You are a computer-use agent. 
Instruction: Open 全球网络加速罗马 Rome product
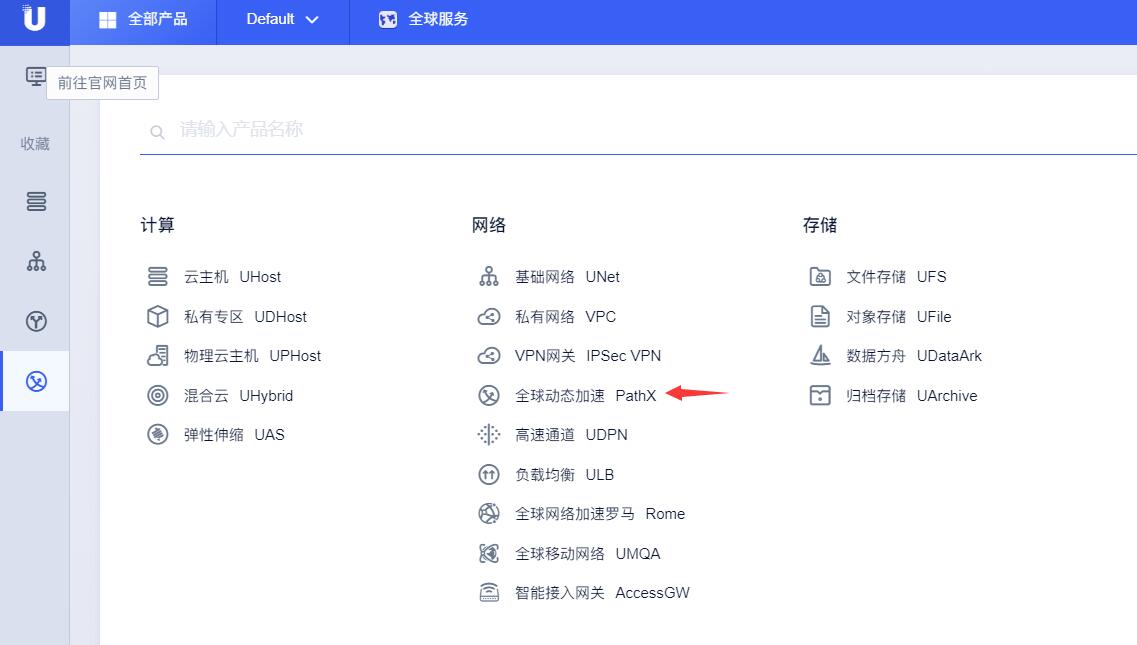[x=600, y=514]
